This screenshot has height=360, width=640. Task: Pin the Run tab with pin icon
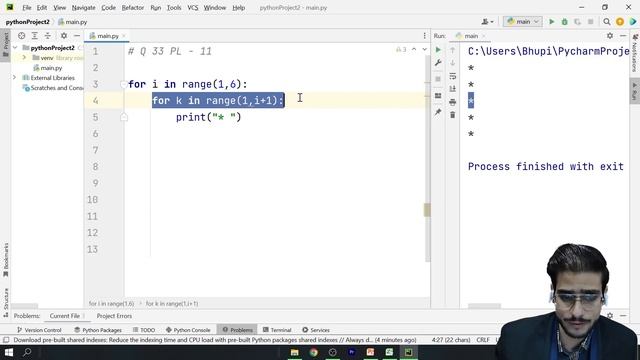[438, 112]
